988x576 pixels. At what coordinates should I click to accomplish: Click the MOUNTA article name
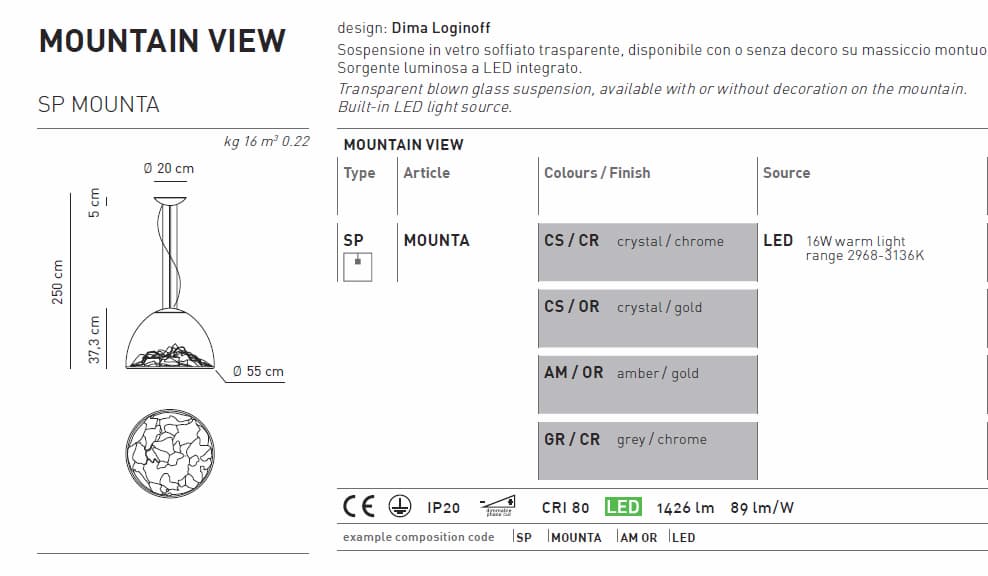tap(436, 240)
